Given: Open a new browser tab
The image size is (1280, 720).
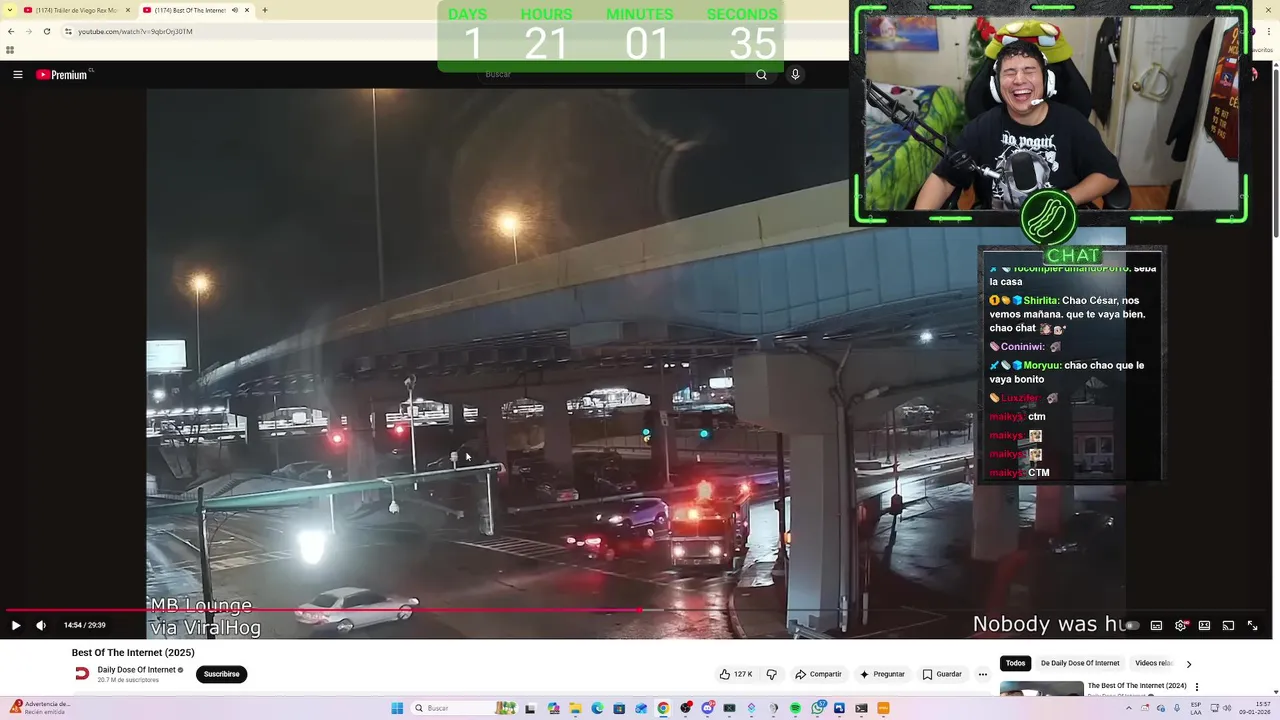Looking at the screenshot, I should [x=265, y=10].
